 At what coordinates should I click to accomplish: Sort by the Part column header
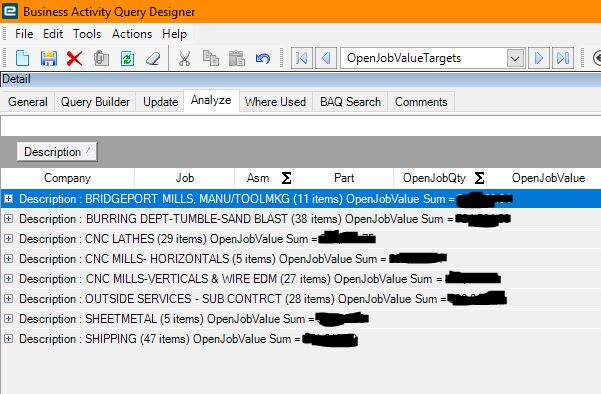click(344, 178)
